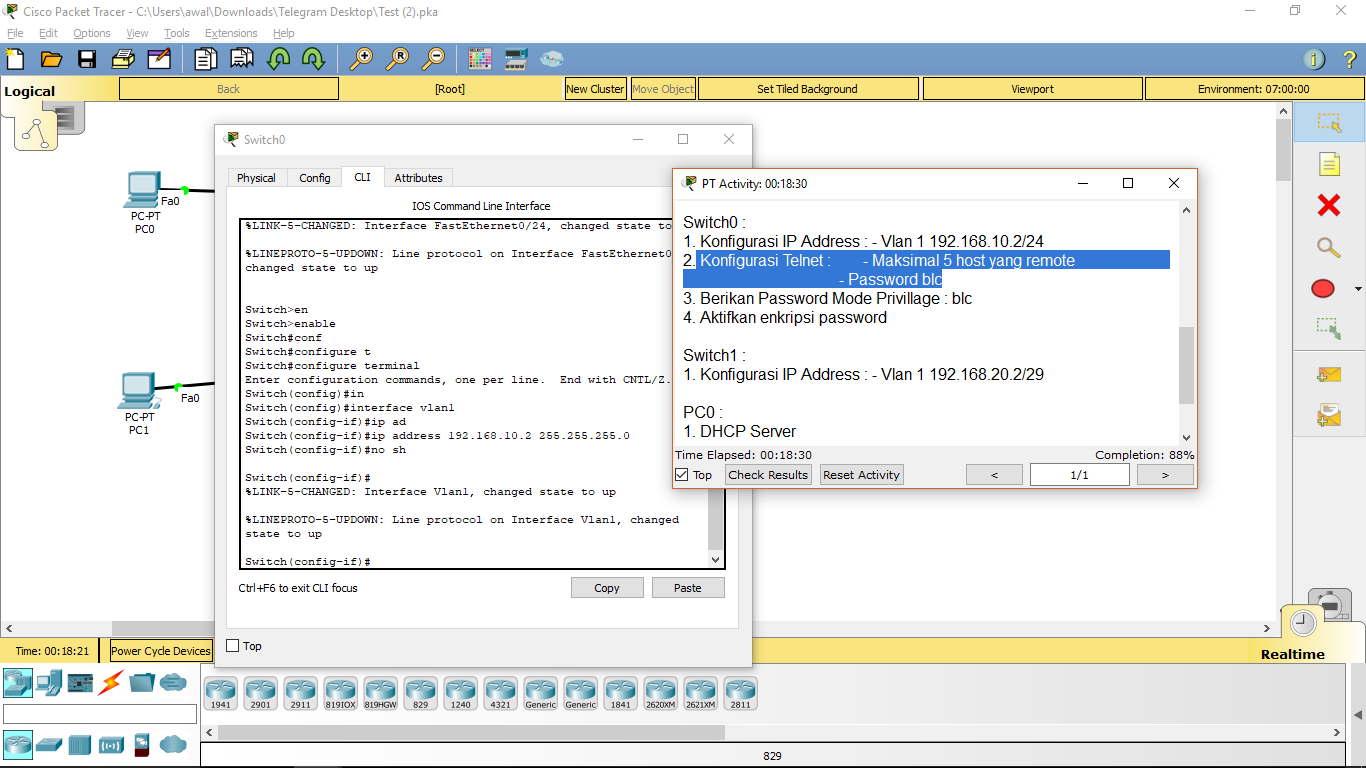The width and height of the screenshot is (1366, 768).
Task: Open the drawing palette icon
Action: [480, 59]
